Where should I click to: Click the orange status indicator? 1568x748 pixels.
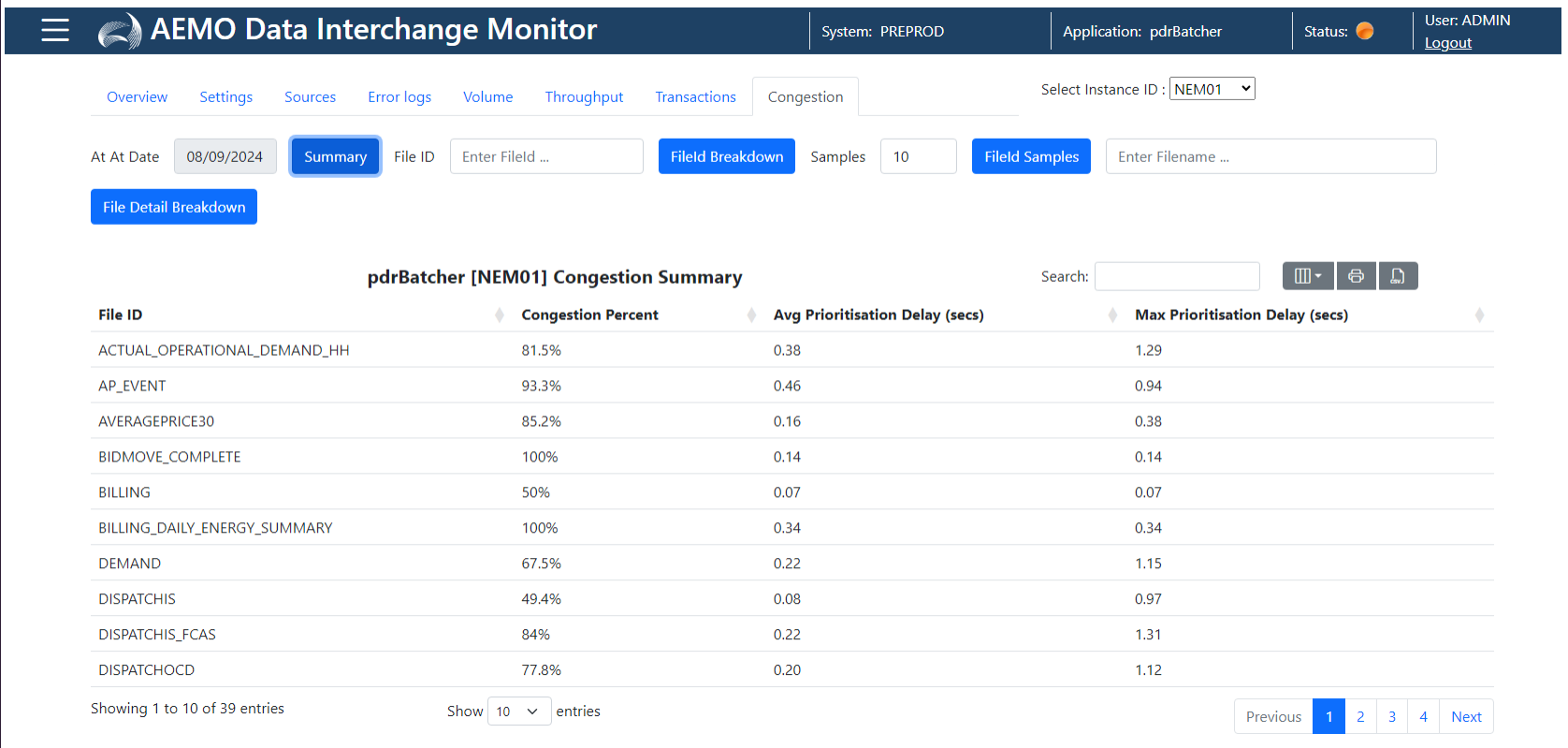(x=1365, y=31)
